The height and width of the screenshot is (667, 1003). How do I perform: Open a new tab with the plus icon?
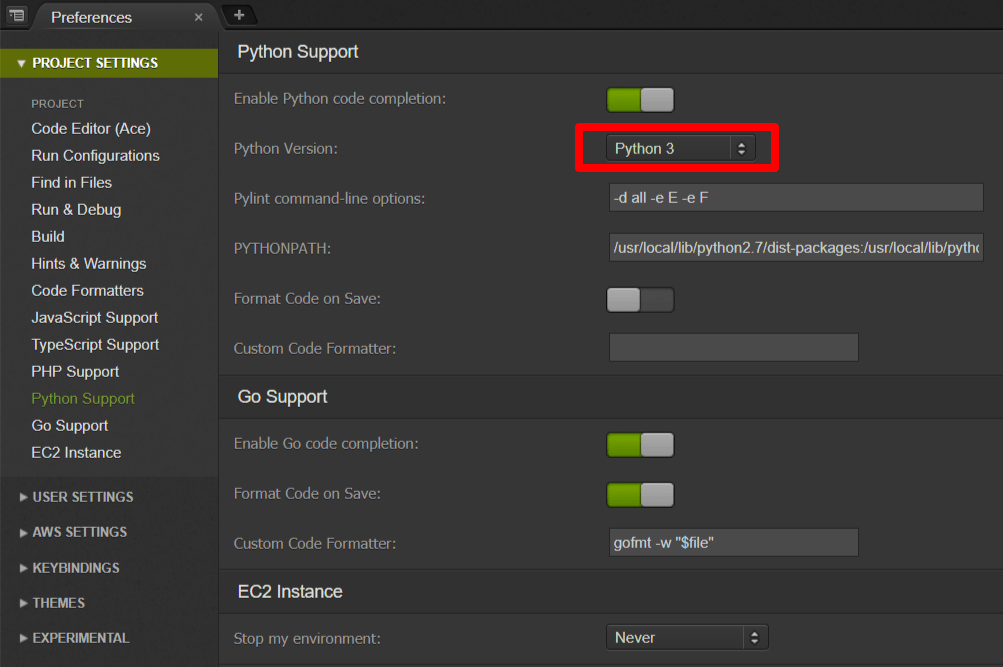[x=238, y=16]
